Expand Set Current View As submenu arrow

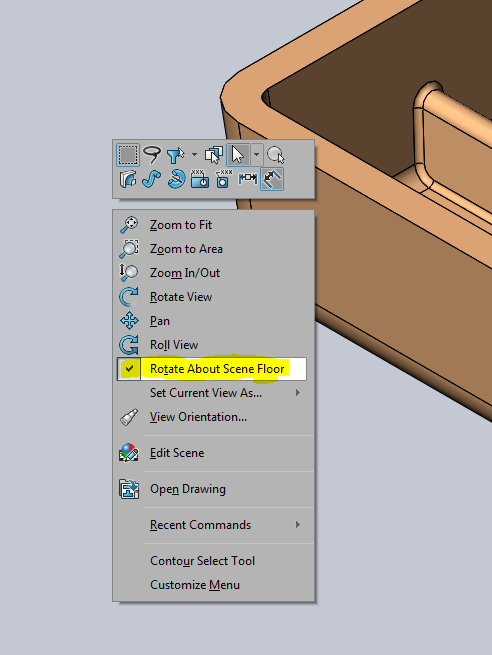[x=298, y=393]
